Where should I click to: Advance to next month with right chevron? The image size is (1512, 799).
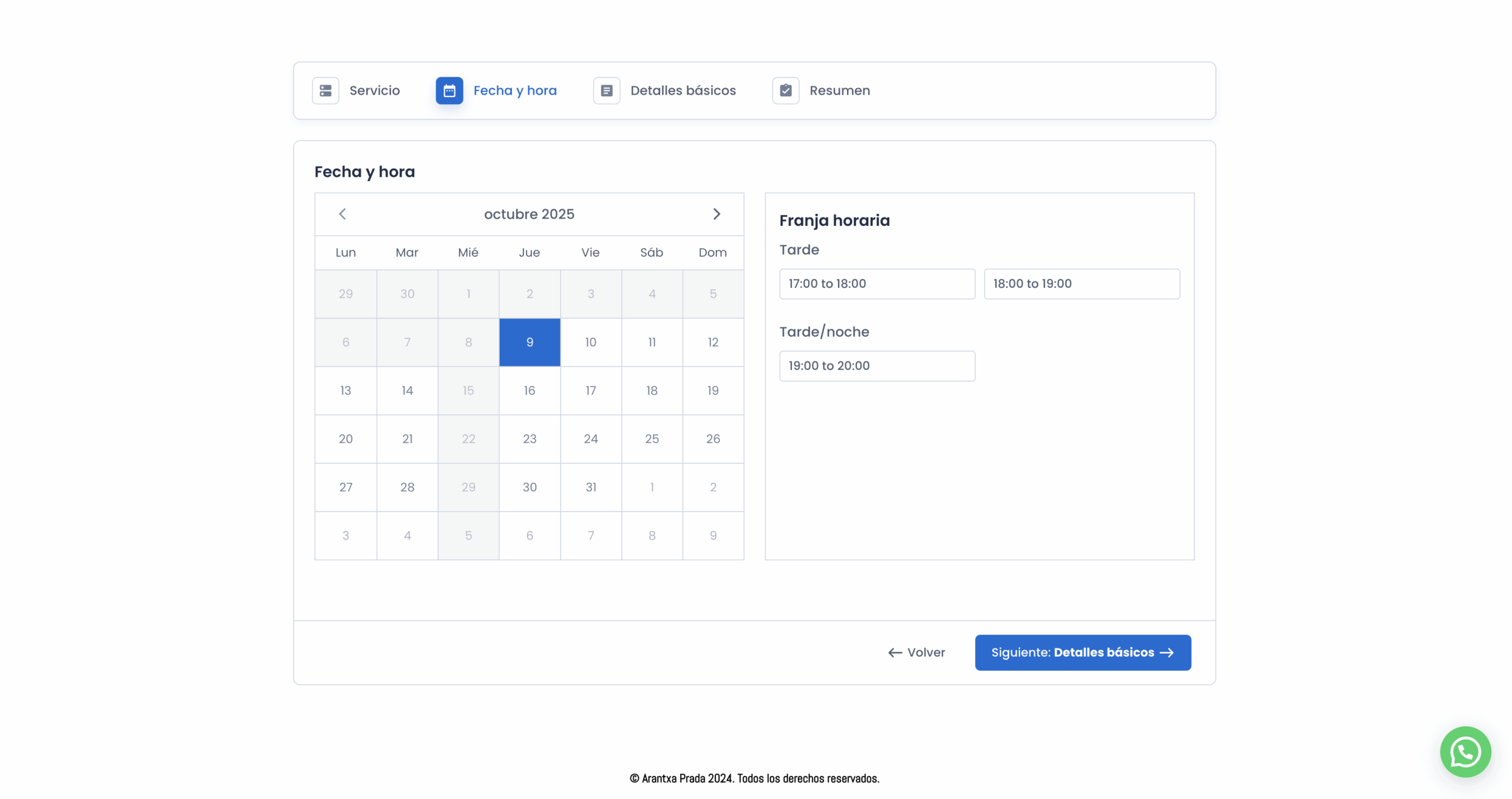tap(716, 214)
